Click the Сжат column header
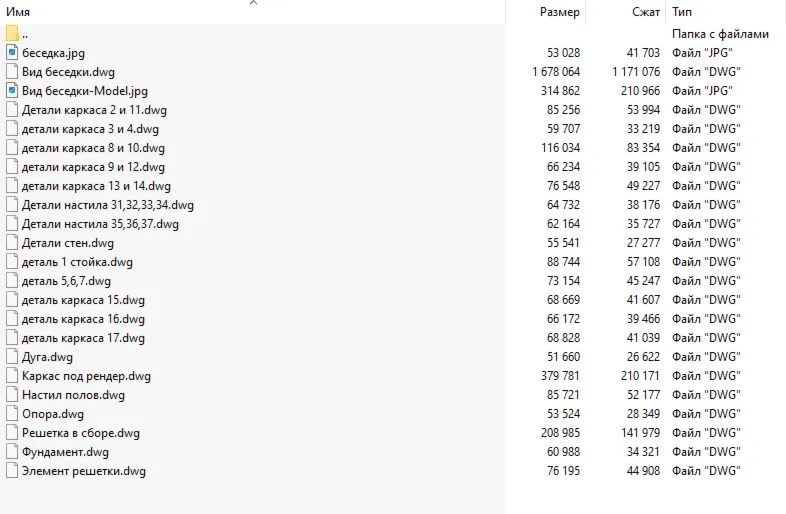 pyautogui.click(x=646, y=12)
